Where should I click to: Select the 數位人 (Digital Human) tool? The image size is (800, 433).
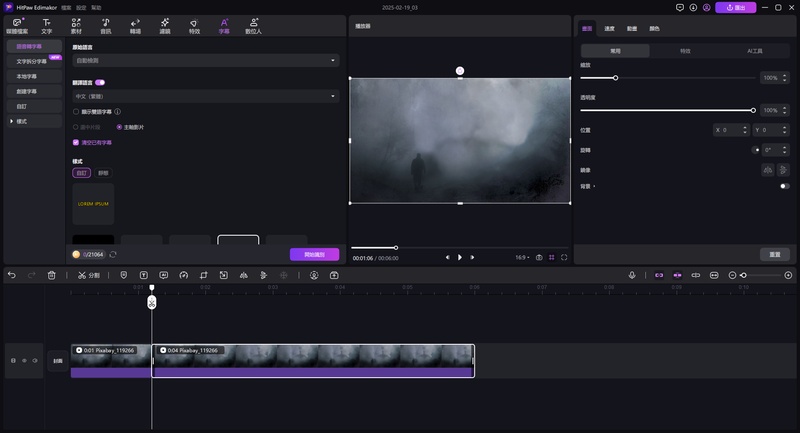(x=253, y=25)
